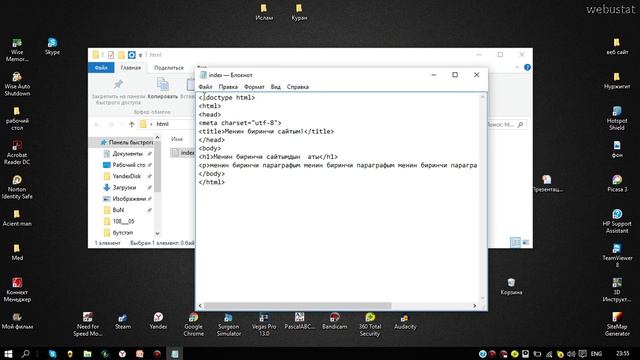The image size is (640, 360).
Task: Open Skype desktop shortcut
Action: 52,47
